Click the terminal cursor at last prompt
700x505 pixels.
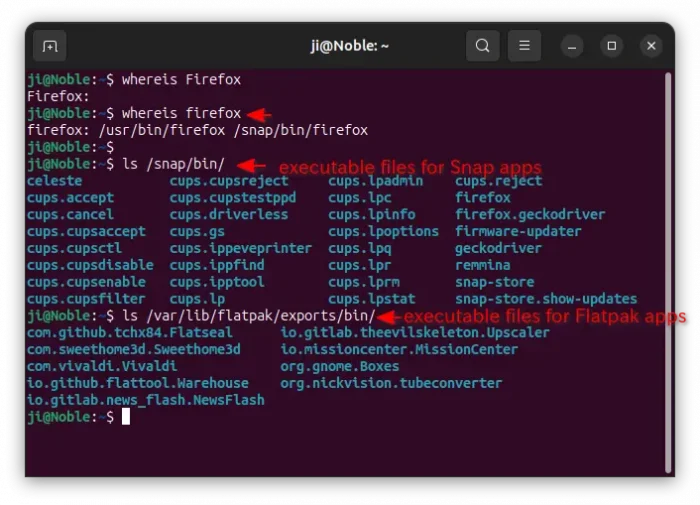(x=126, y=417)
